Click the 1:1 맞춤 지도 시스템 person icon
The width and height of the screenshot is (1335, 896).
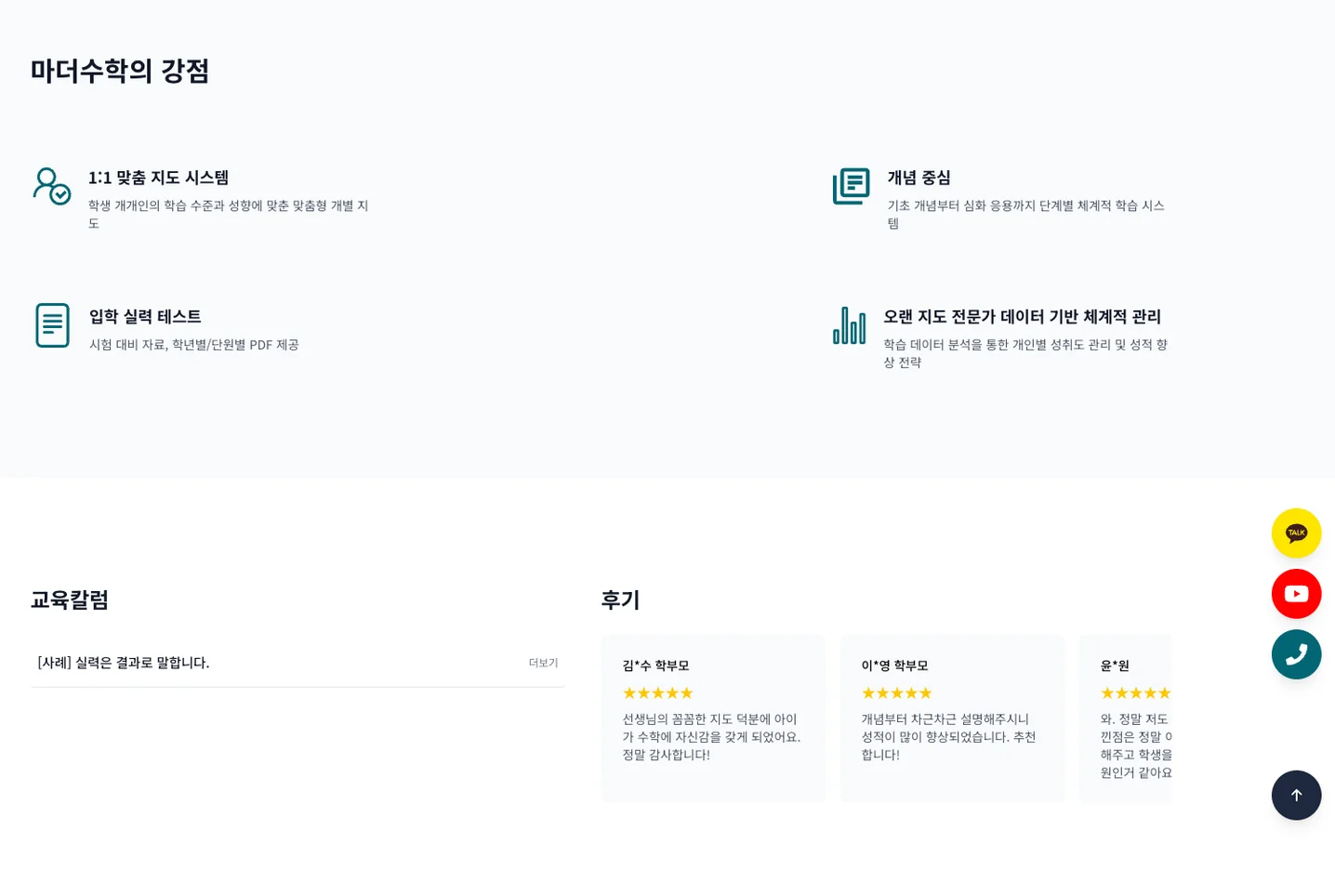(x=51, y=185)
